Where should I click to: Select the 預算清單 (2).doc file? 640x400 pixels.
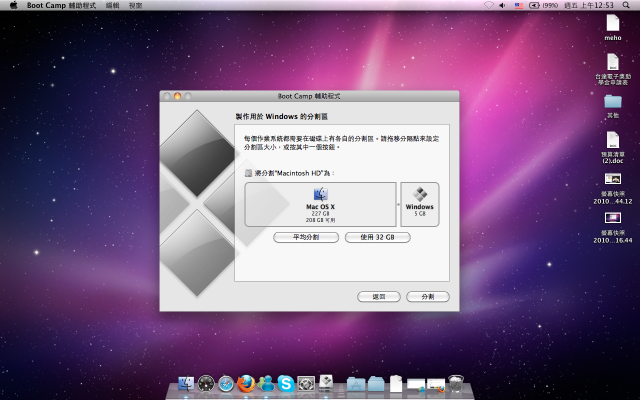613,147
